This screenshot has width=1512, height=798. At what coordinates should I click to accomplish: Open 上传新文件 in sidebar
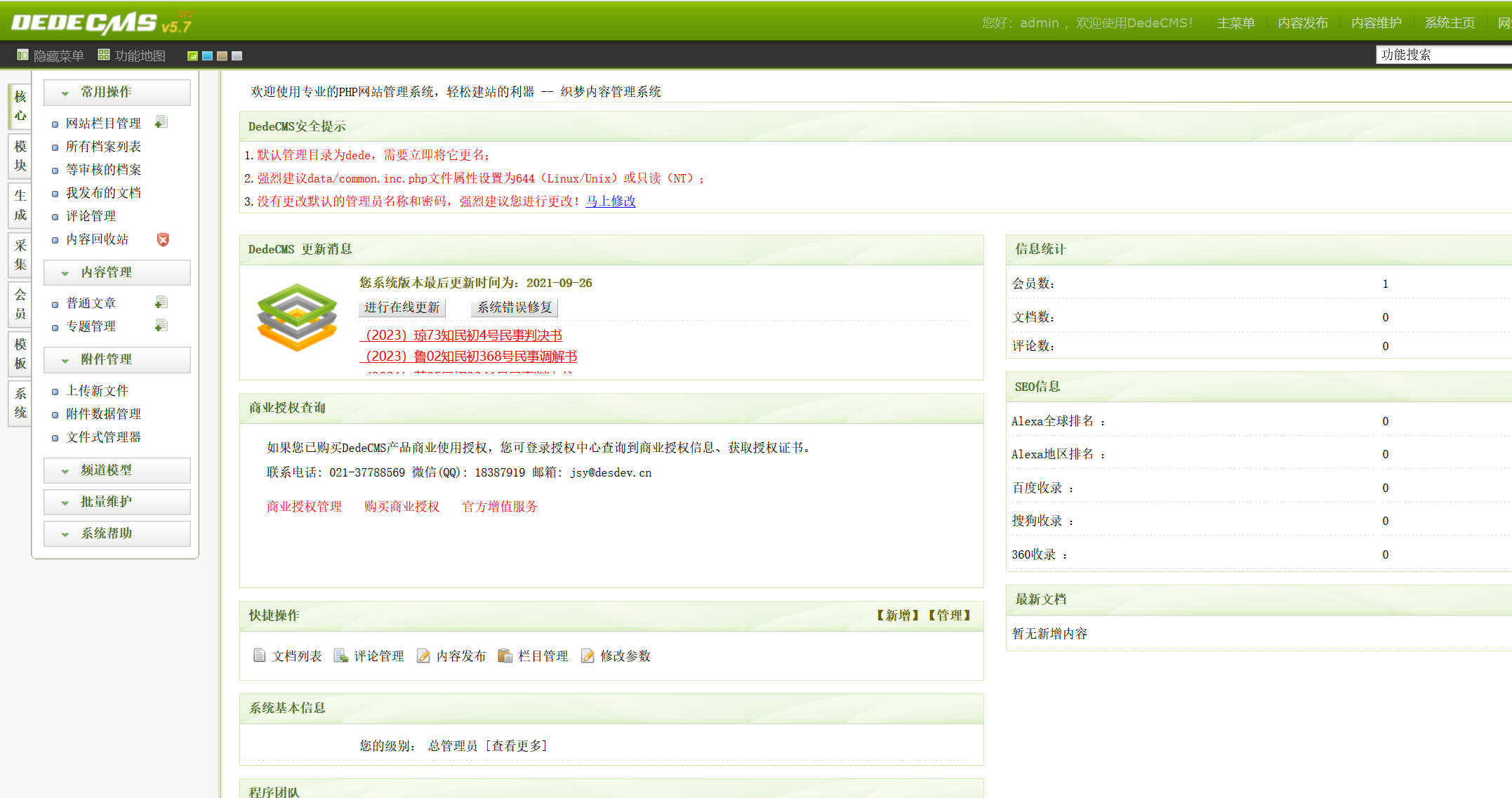click(x=97, y=390)
